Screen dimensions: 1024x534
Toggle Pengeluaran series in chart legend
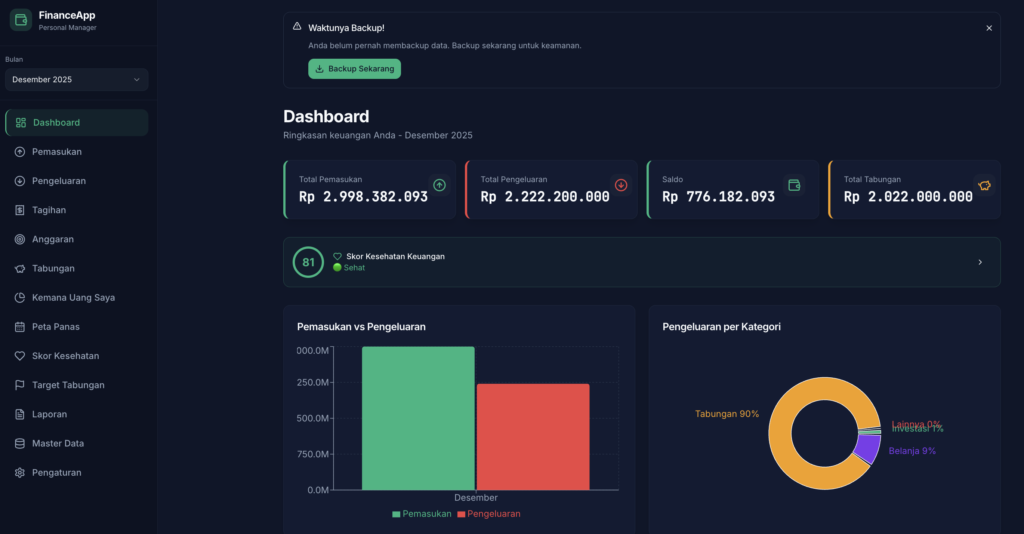click(x=488, y=513)
